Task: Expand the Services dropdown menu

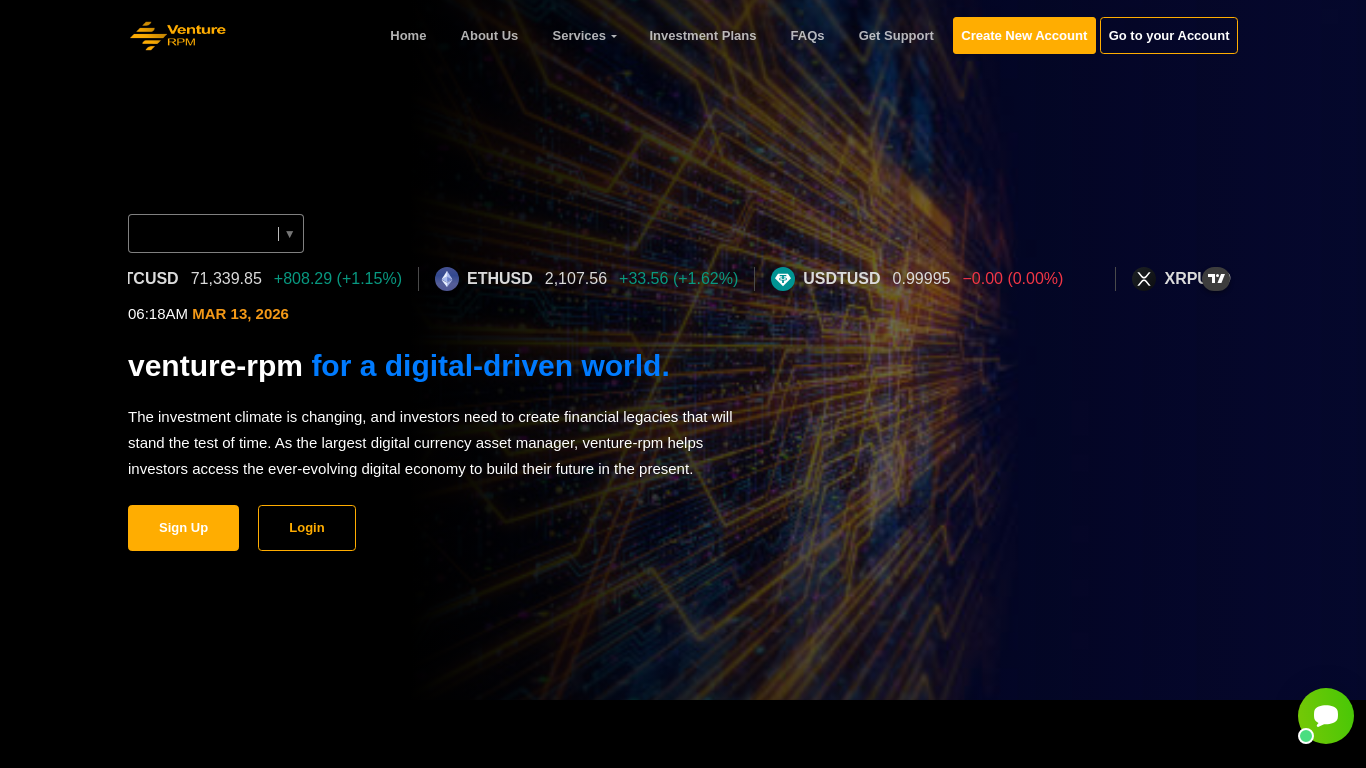Action: click(585, 35)
